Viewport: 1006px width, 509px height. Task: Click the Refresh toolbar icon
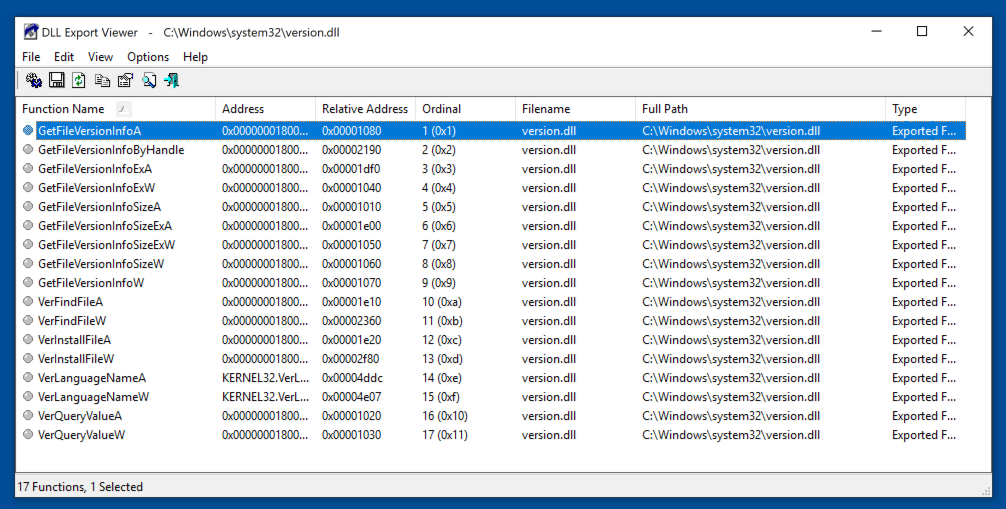(x=79, y=81)
